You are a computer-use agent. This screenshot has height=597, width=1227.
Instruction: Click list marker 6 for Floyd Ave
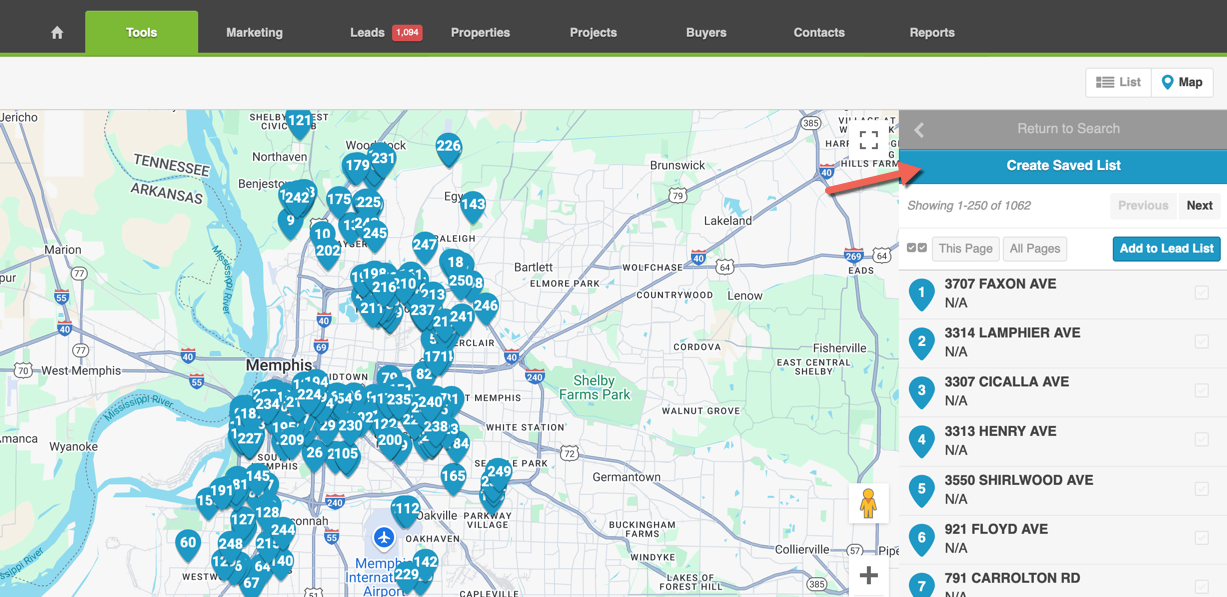coord(921,538)
